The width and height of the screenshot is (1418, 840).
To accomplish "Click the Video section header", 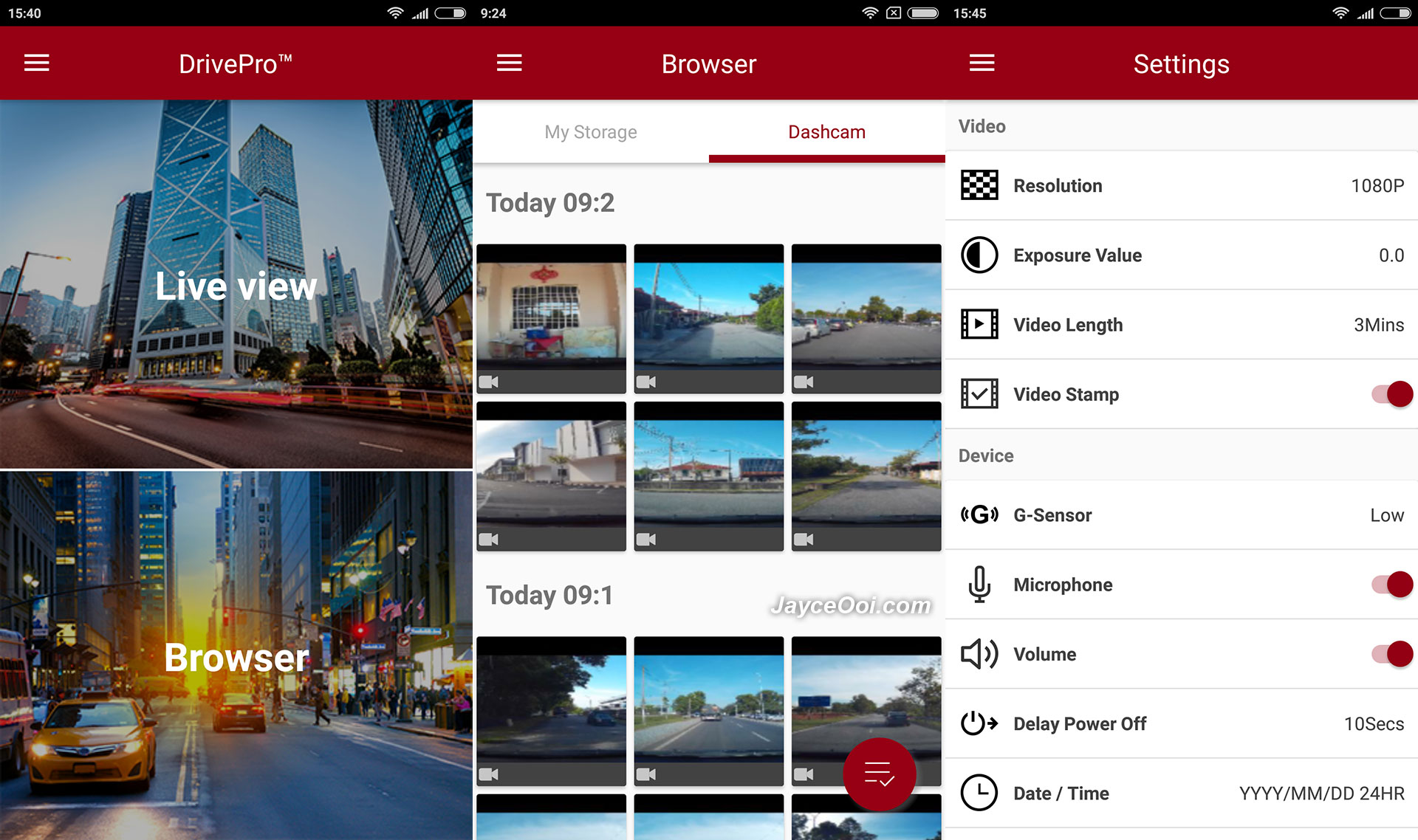I will [x=982, y=126].
